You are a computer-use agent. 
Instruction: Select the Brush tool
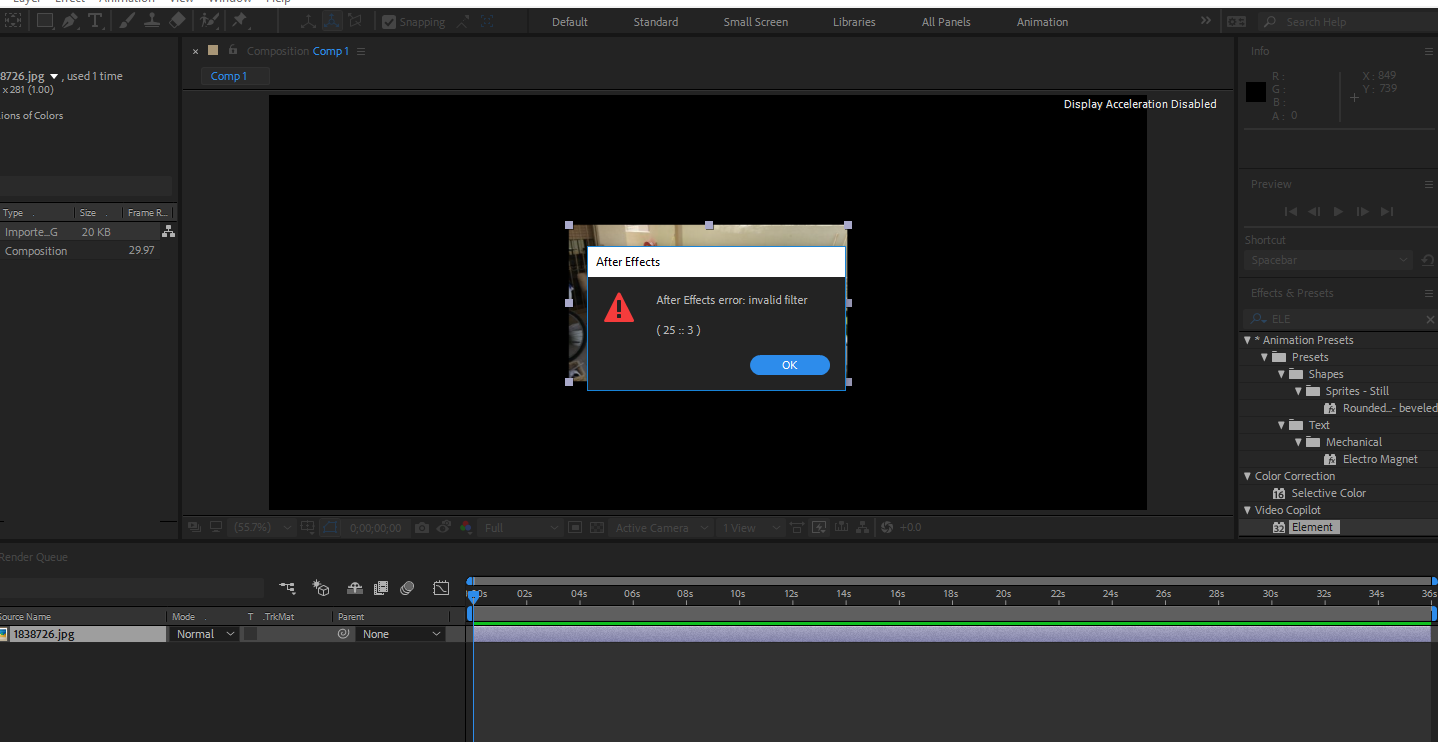point(128,21)
